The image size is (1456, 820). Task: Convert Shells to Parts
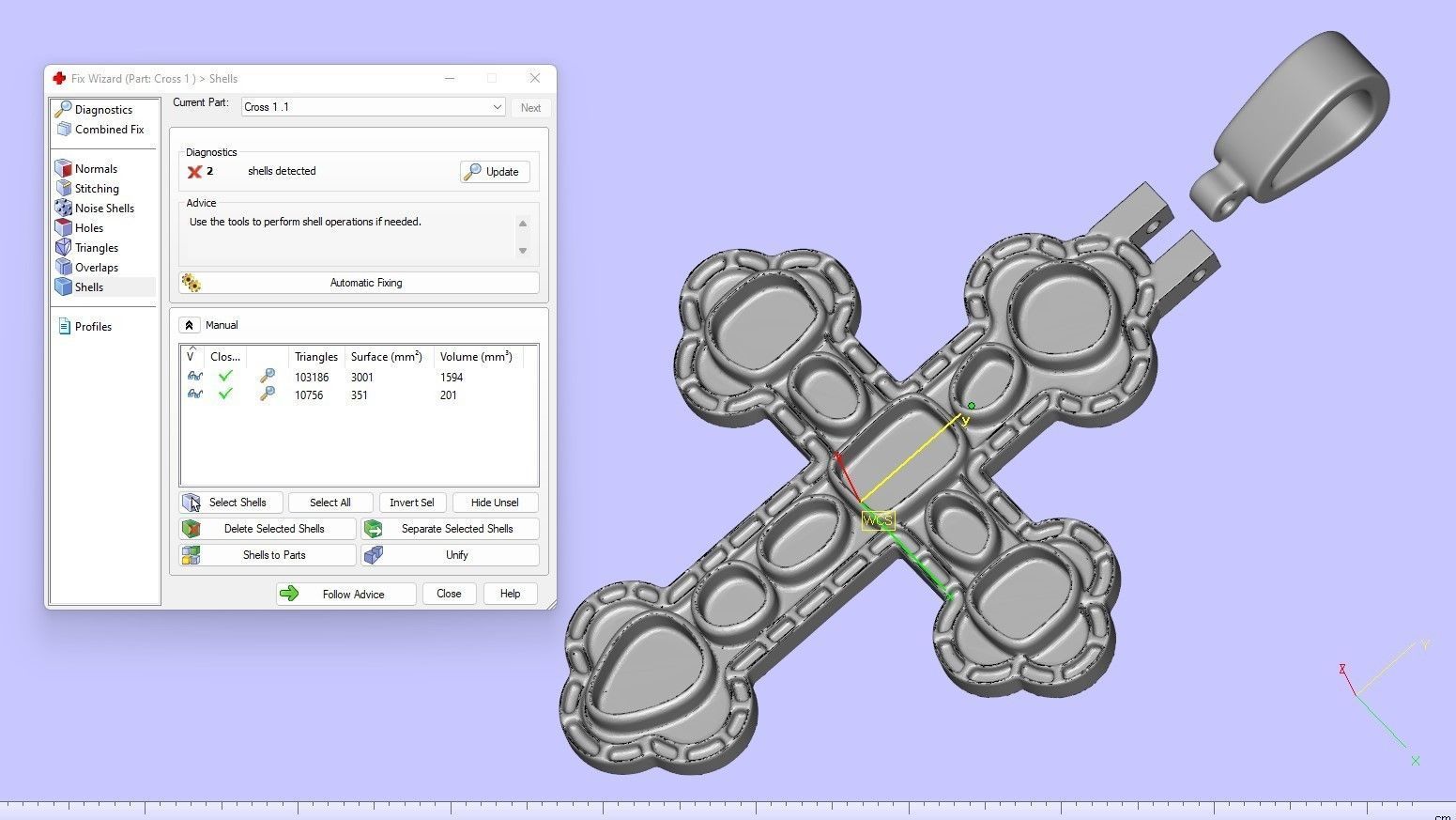[x=268, y=555]
